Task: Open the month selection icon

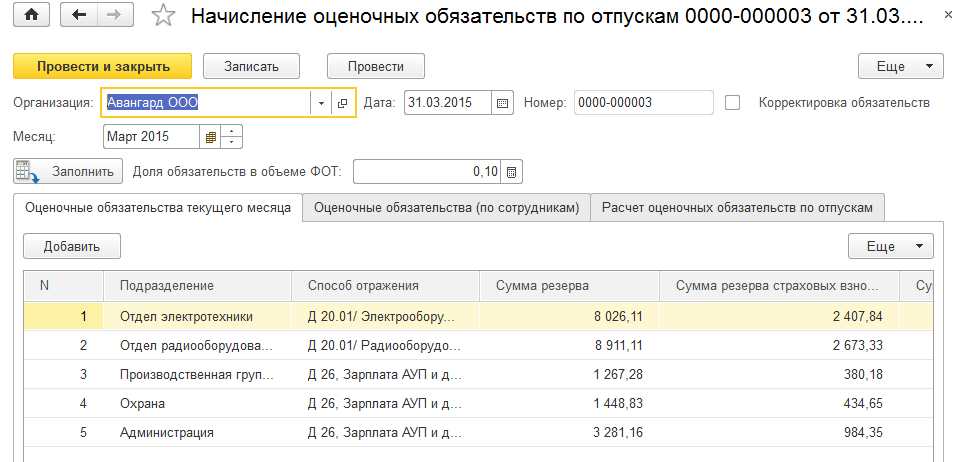Action: [210, 137]
